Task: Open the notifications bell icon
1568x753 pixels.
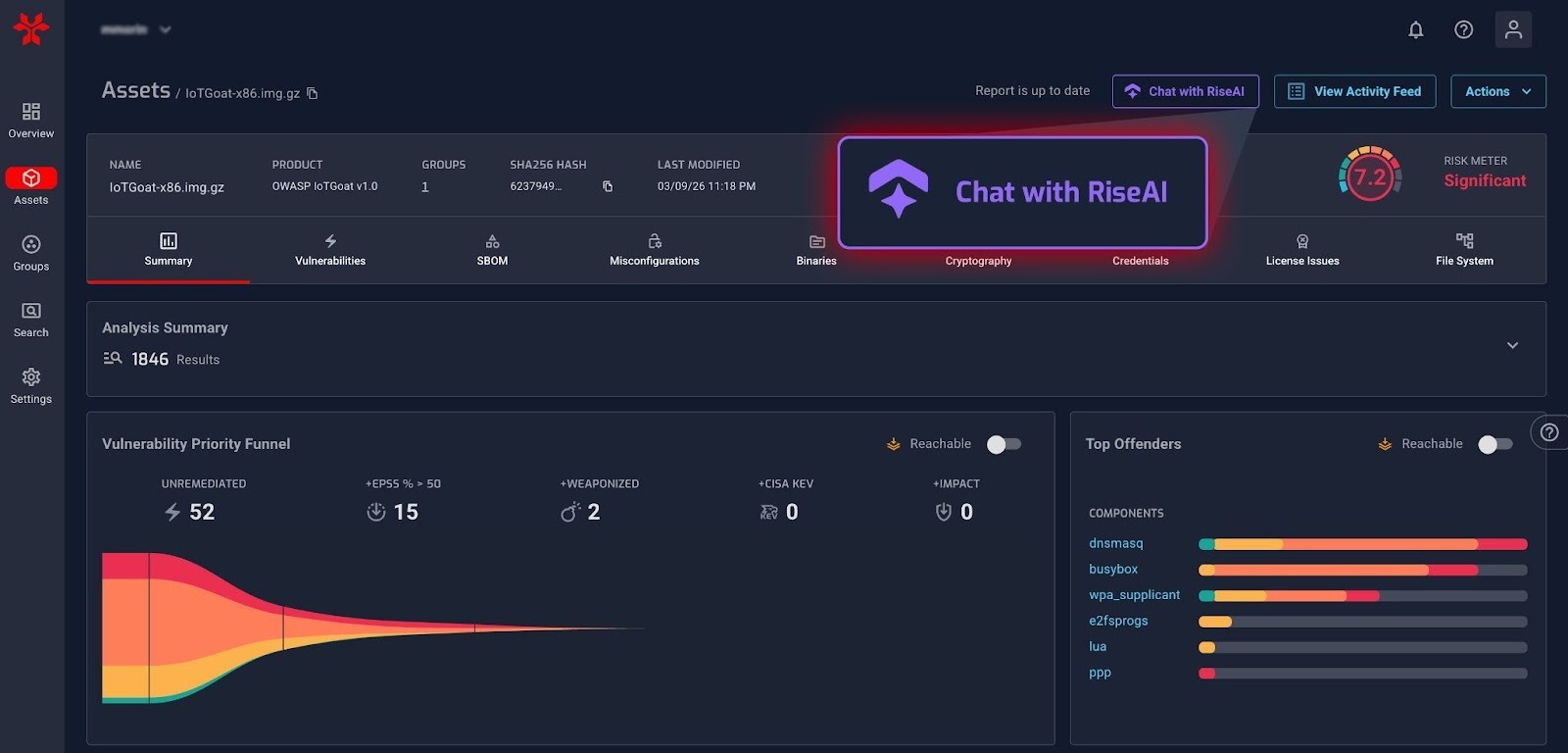Action: 1415,29
